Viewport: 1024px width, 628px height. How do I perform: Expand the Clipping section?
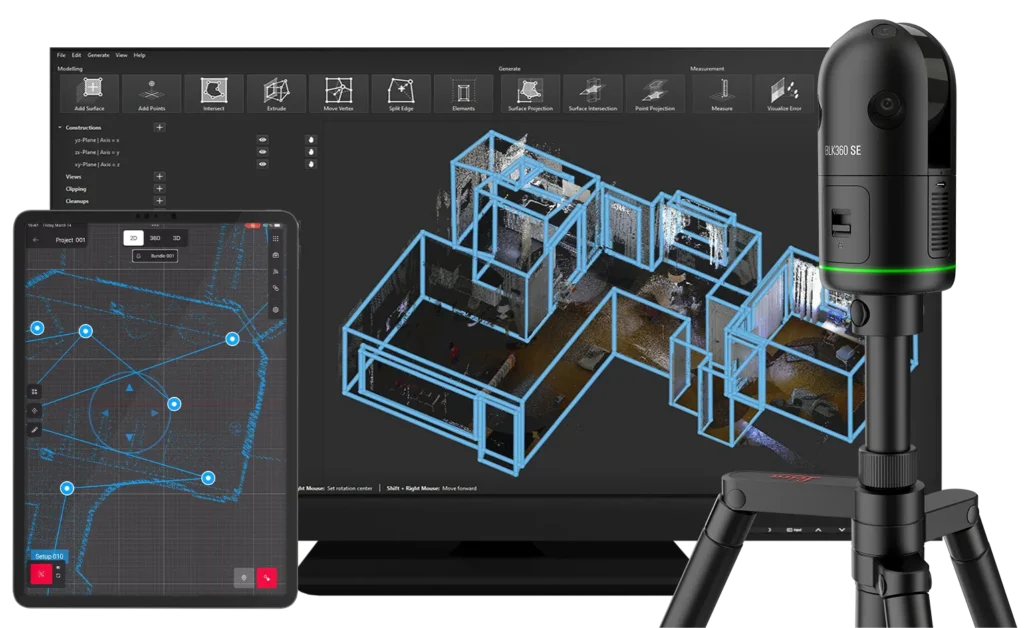[159, 188]
